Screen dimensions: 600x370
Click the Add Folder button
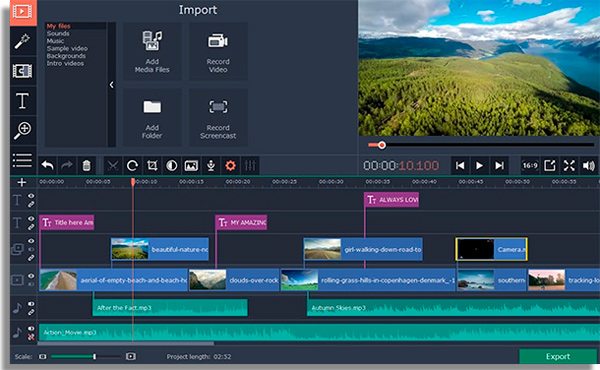(152, 117)
